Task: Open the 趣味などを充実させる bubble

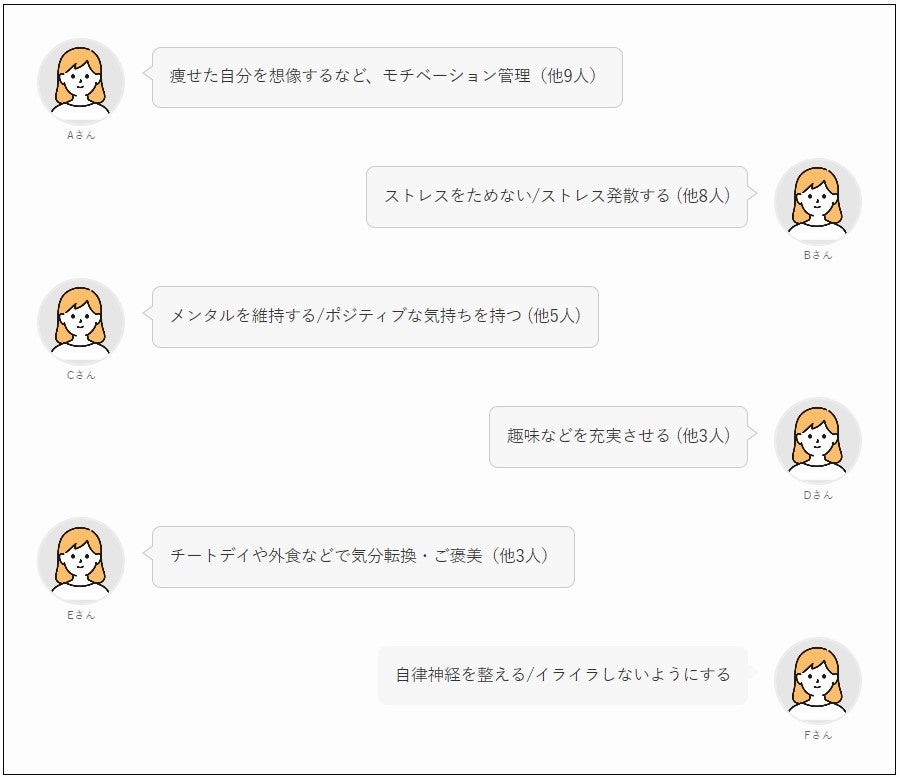Action: pos(618,437)
